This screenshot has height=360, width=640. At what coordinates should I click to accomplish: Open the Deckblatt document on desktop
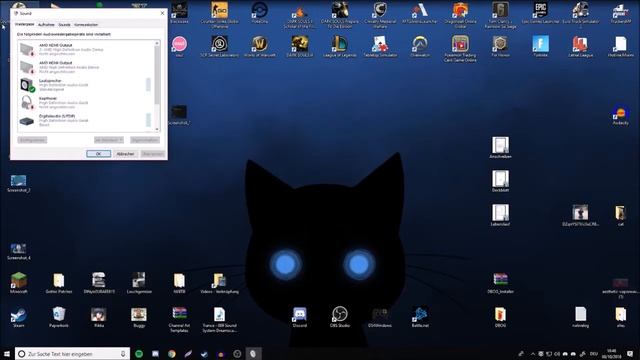click(x=500, y=180)
